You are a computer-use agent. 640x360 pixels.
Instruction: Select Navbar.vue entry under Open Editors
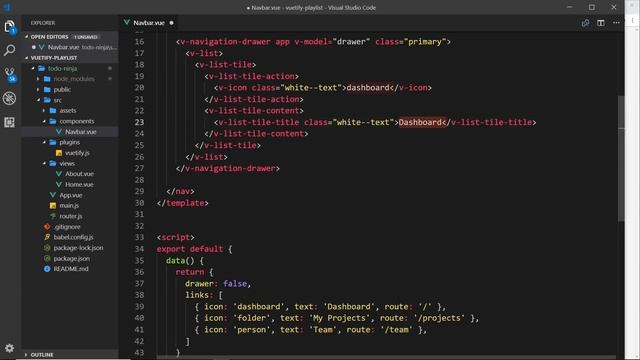[63, 47]
